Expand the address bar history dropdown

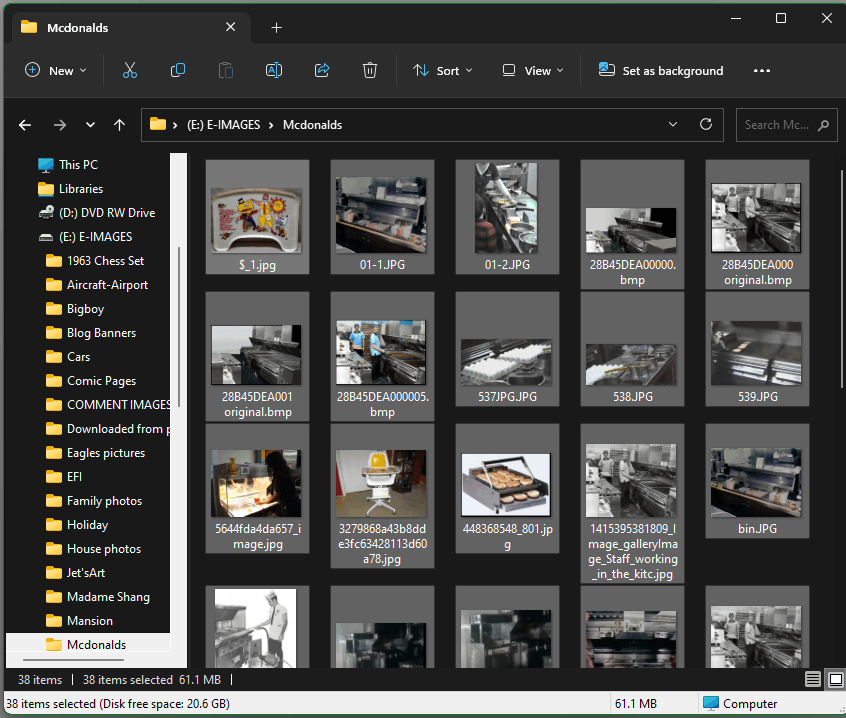[674, 125]
